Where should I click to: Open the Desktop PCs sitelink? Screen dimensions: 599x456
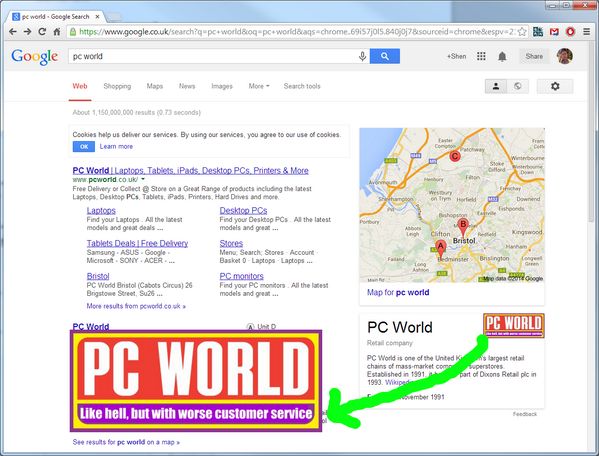243,210
